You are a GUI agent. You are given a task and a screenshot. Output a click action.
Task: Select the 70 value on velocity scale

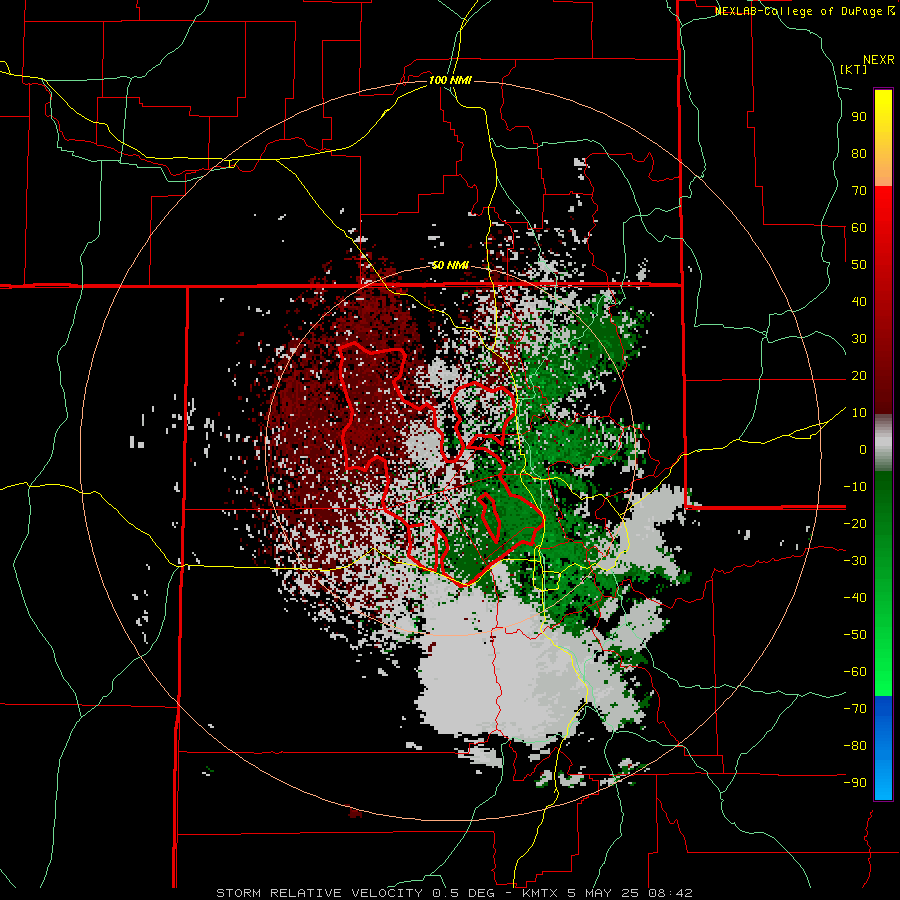point(859,191)
